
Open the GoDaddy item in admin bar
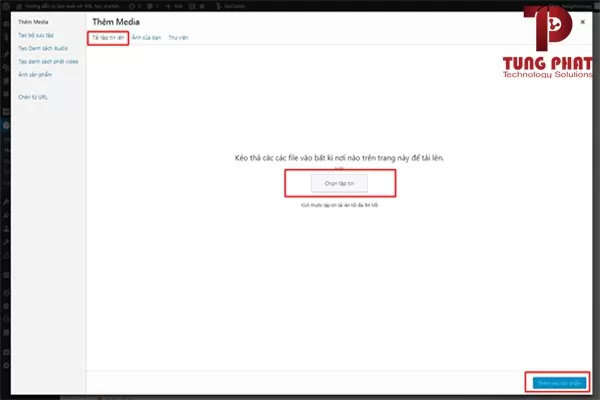click(231, 6)
